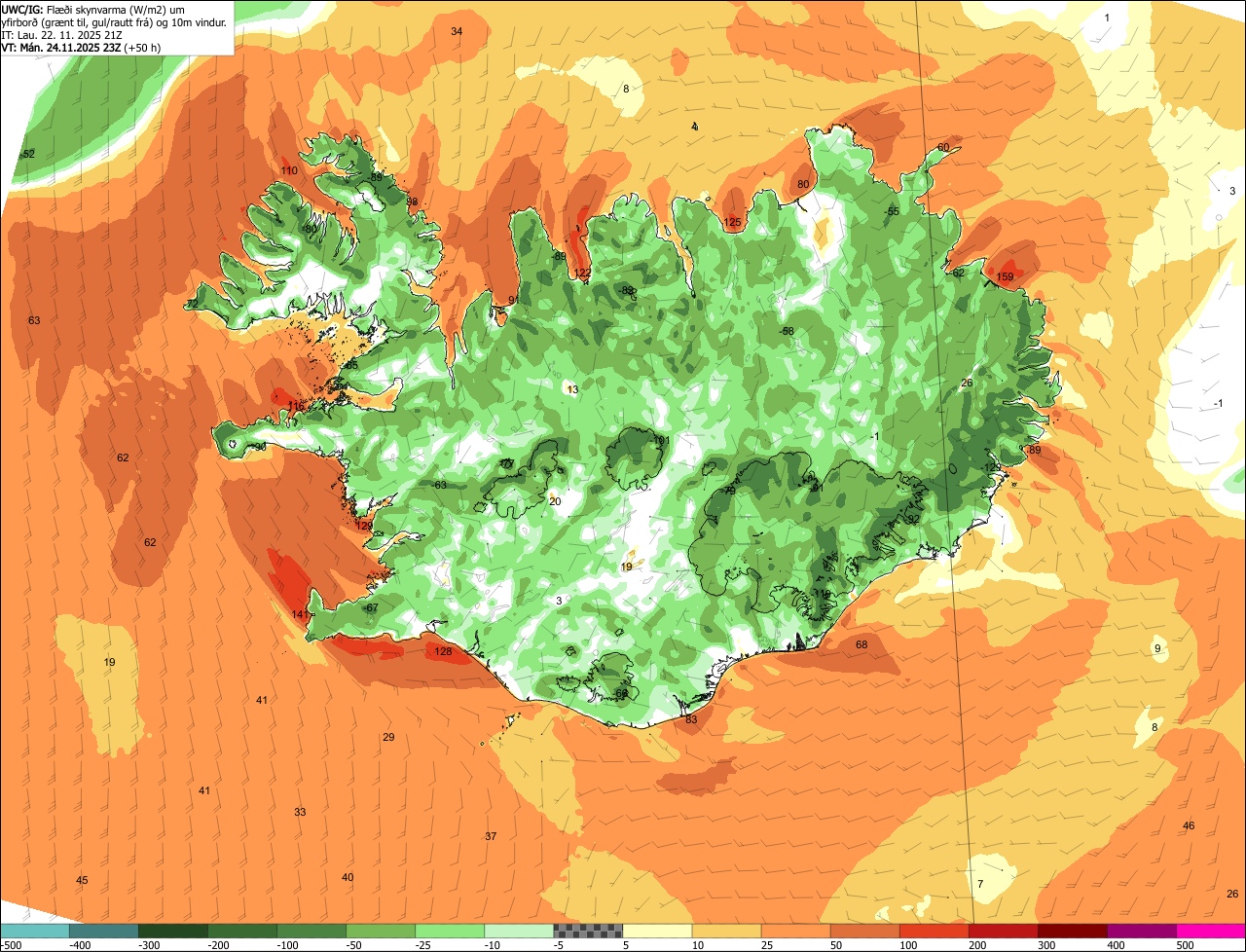The image size is (1246, 952).
Task: Click the map value '58' in the northern interior
Action: pyautogui.click(x=788, y=331)
